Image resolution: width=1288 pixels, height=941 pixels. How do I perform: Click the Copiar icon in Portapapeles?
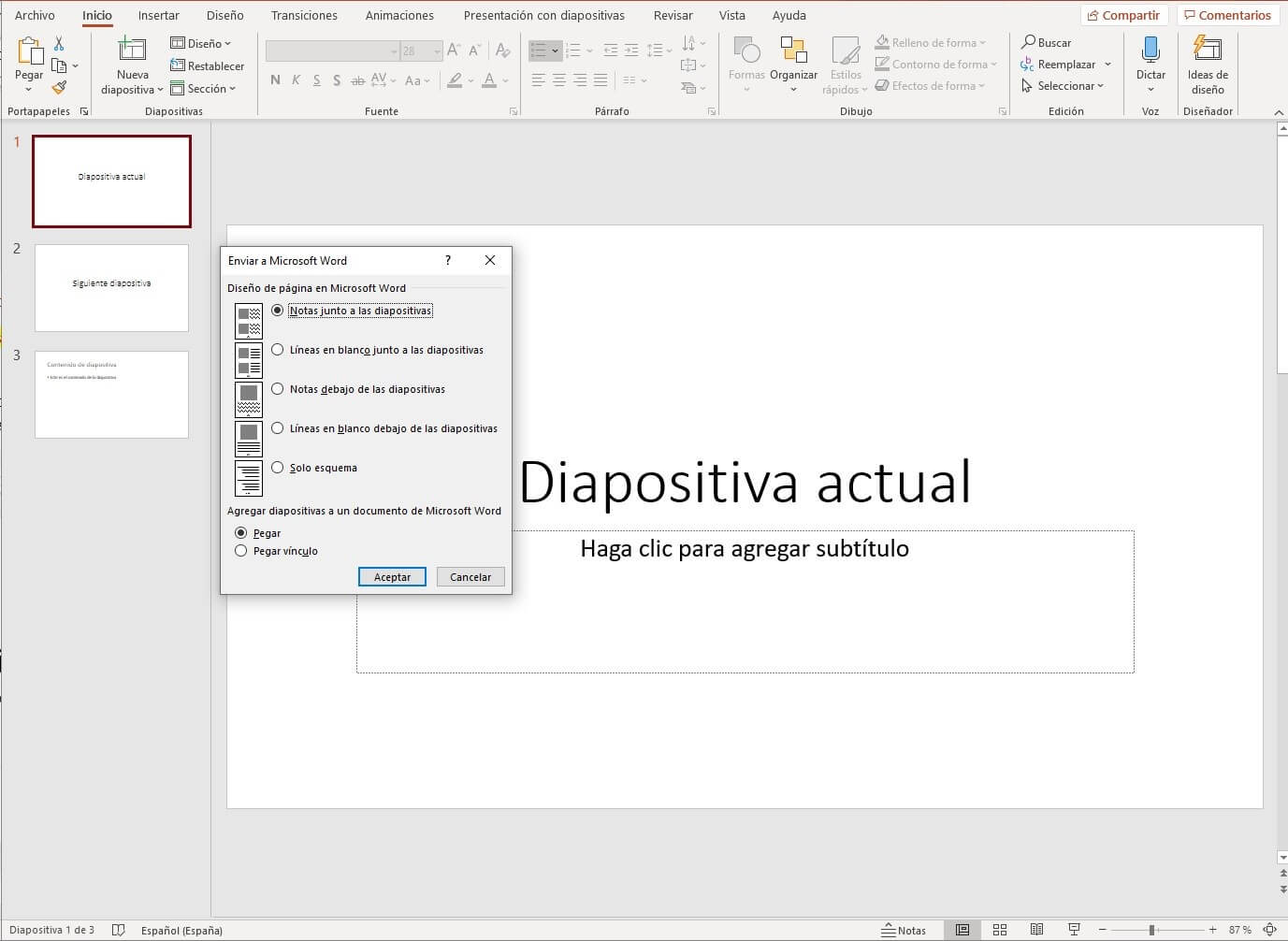[59, 65]
